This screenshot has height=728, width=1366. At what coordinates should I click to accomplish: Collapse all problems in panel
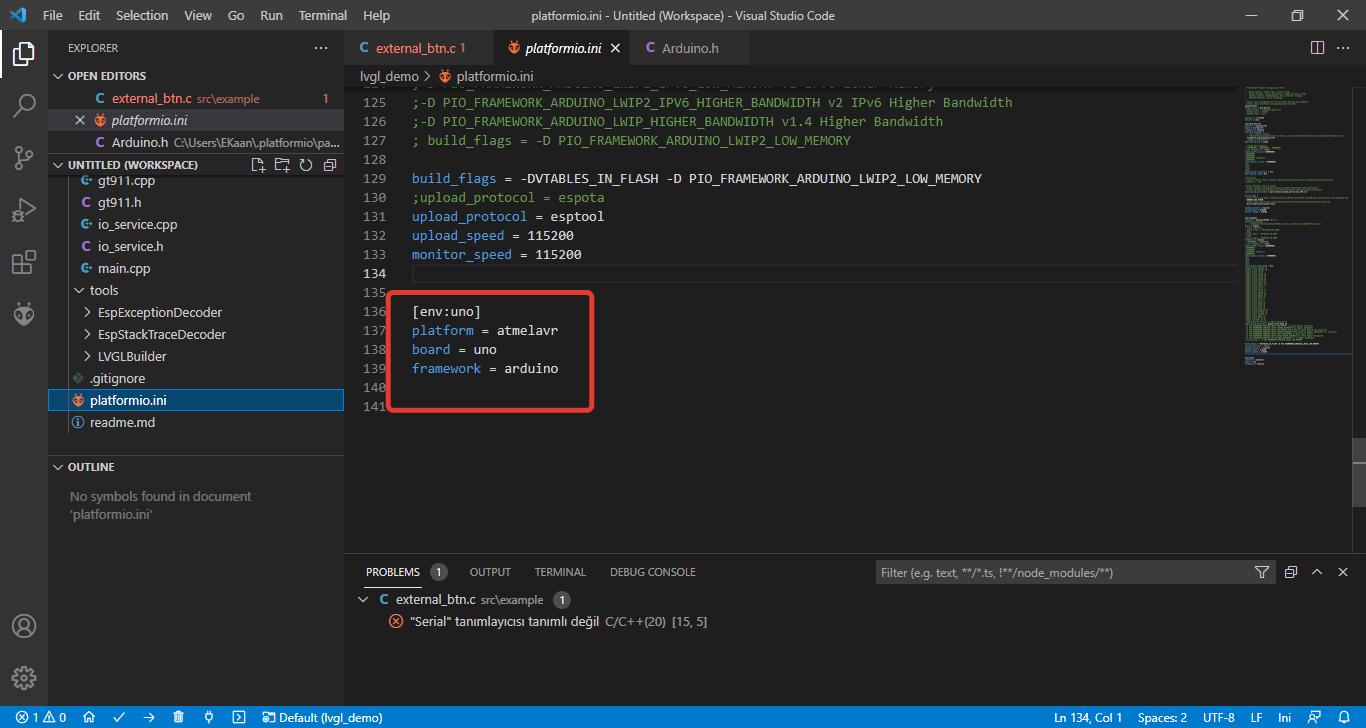[x=1291, y=572]
